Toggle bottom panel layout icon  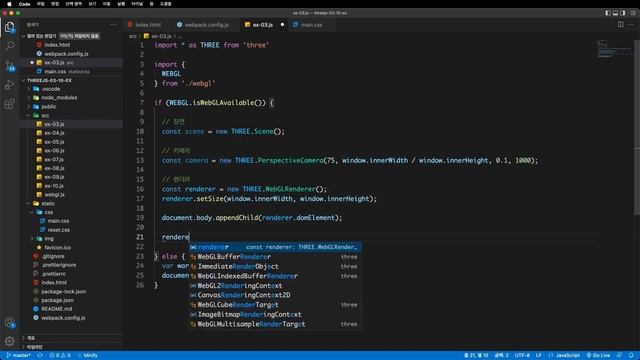[615, 13]
